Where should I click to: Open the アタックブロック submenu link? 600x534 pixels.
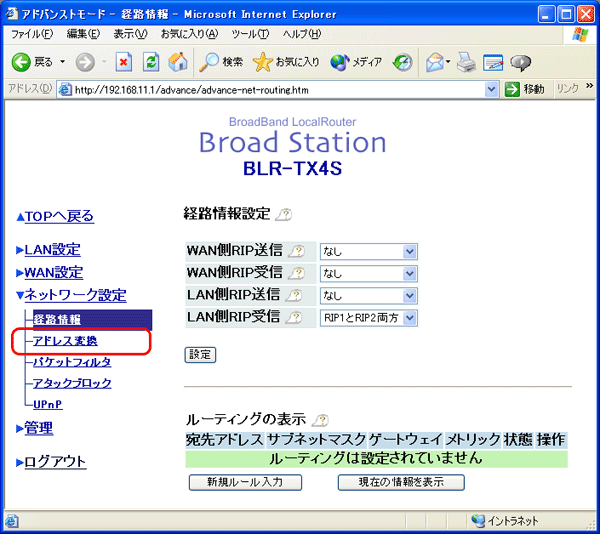72,383
